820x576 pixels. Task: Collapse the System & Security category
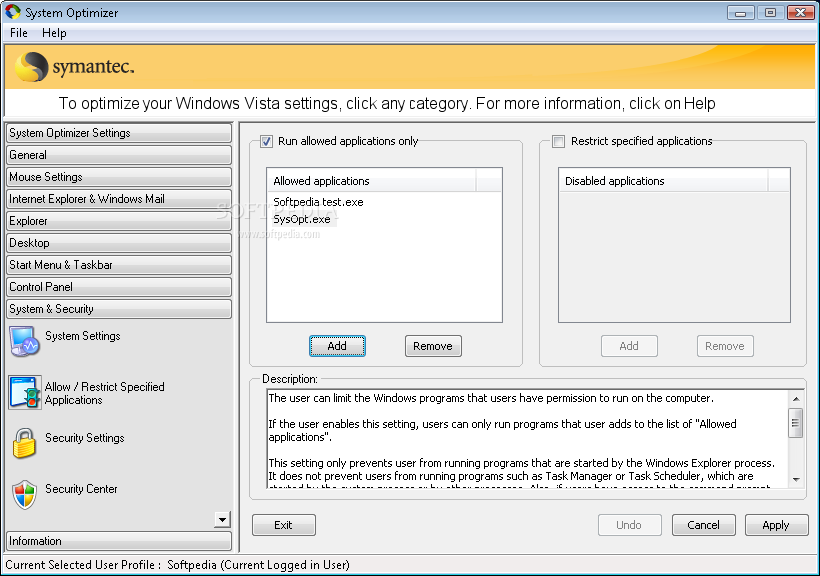pos(119,309)
